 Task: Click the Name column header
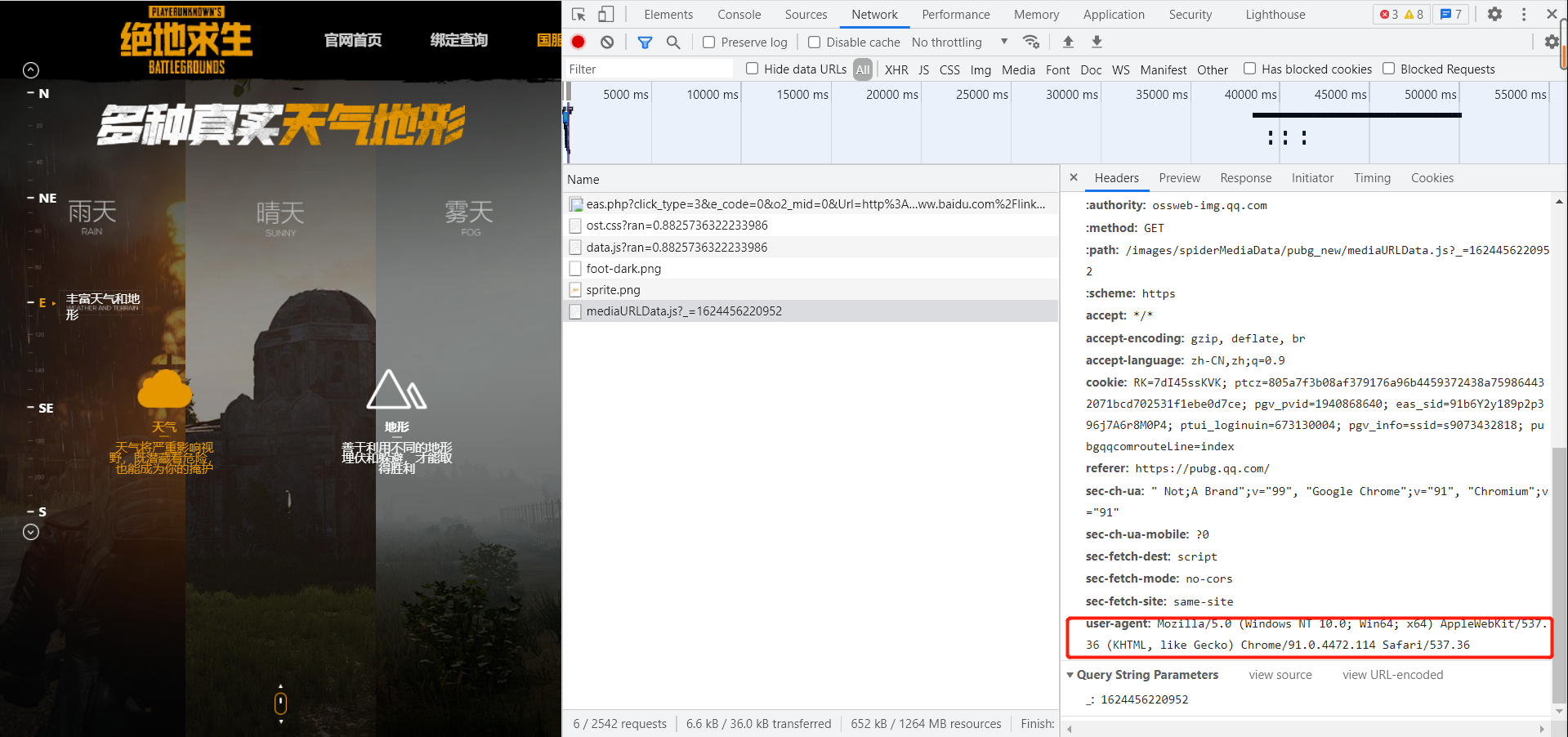click(x=811, y=179)
